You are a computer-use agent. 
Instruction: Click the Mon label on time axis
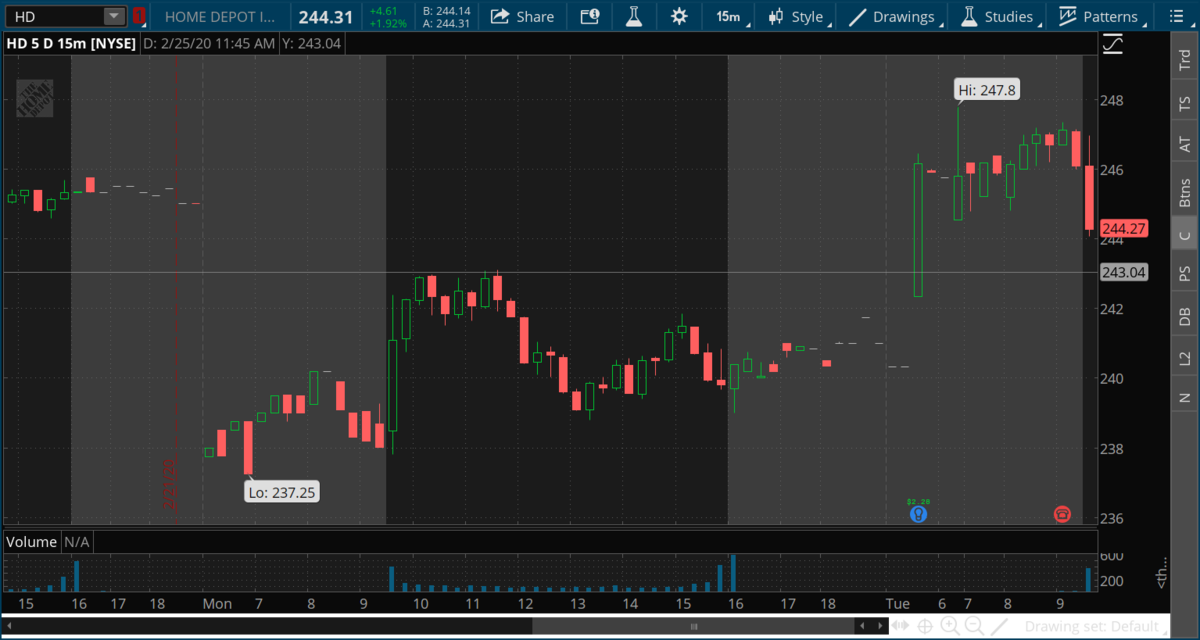click(x=217, y=604)
